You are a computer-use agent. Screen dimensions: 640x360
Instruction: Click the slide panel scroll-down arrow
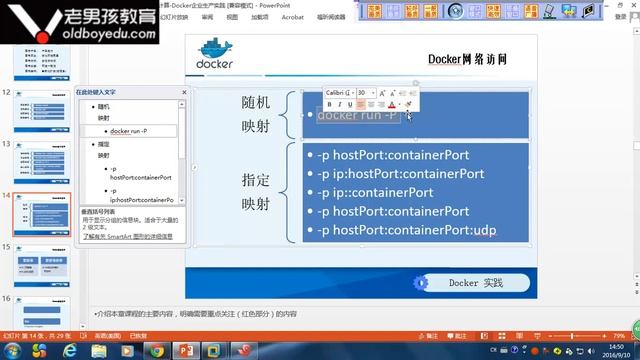pyautogui.click(x=83, y=326)
